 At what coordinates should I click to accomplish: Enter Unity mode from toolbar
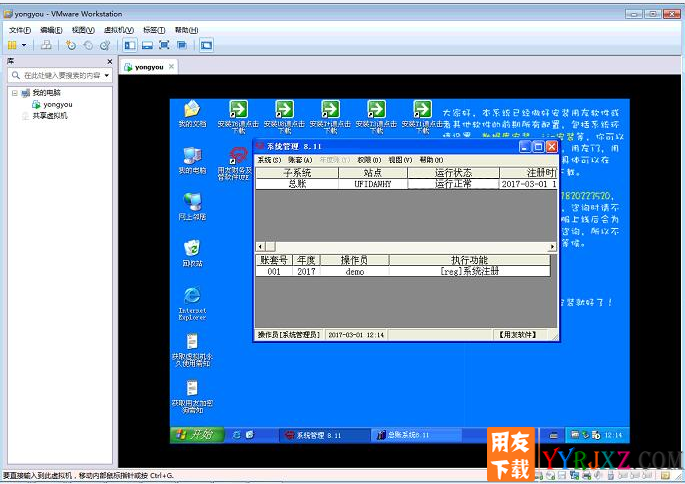click(x=182, y=45)
